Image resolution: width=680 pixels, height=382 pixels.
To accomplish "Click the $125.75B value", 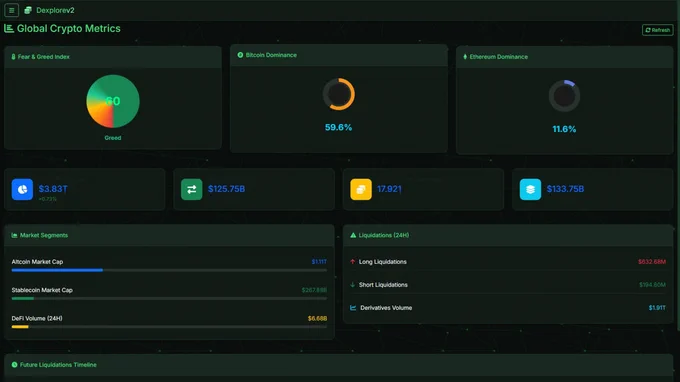I will [x=226, y=189].
